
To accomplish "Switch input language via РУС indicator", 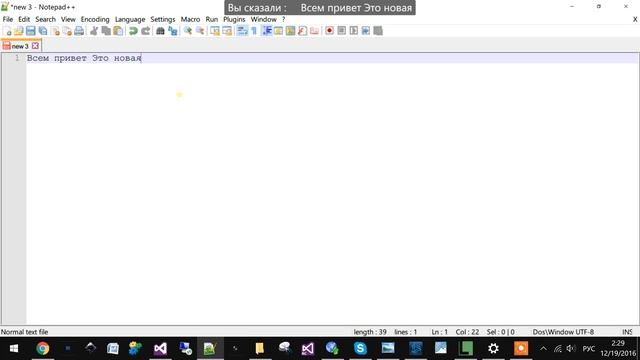I will pos(588,349).
